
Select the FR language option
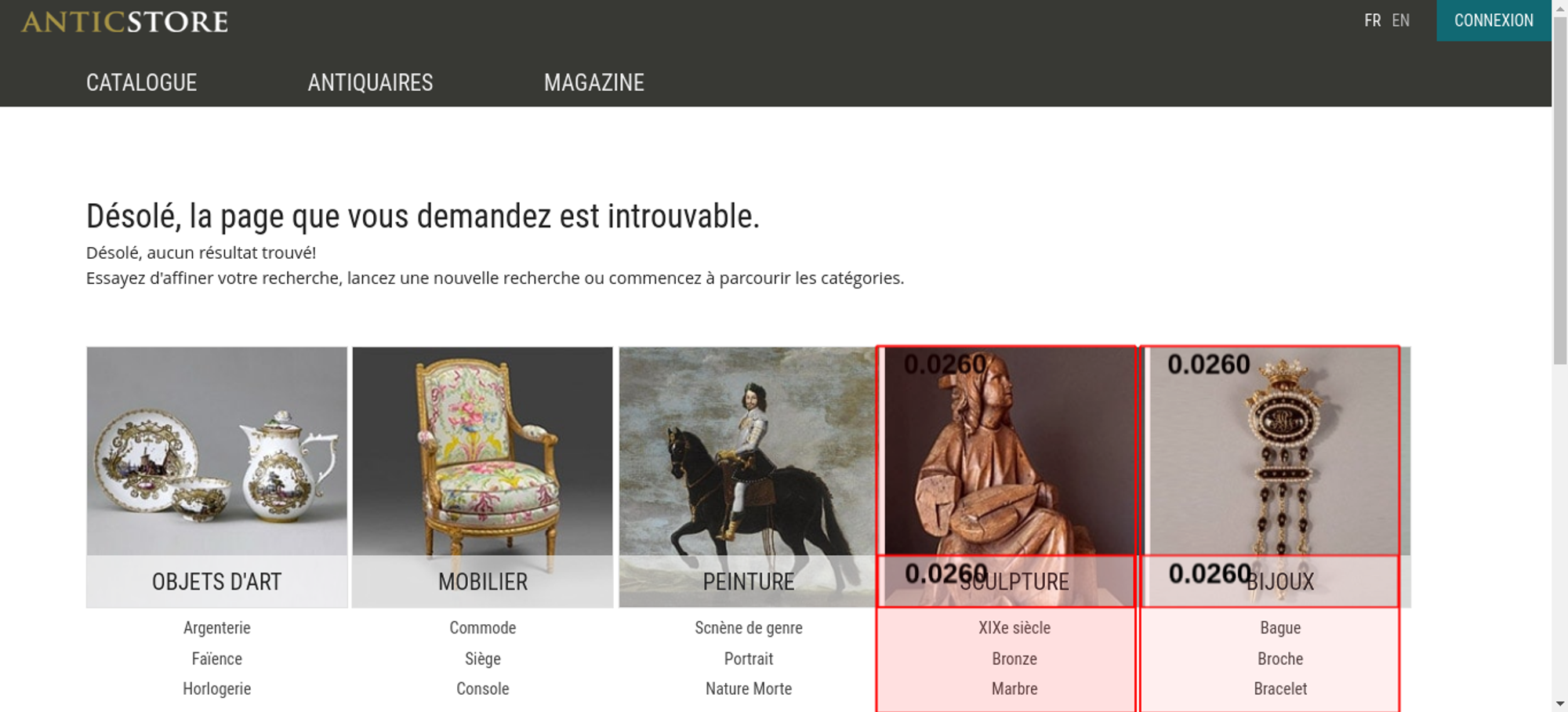pyautogui.click(x=1372, y=20)
